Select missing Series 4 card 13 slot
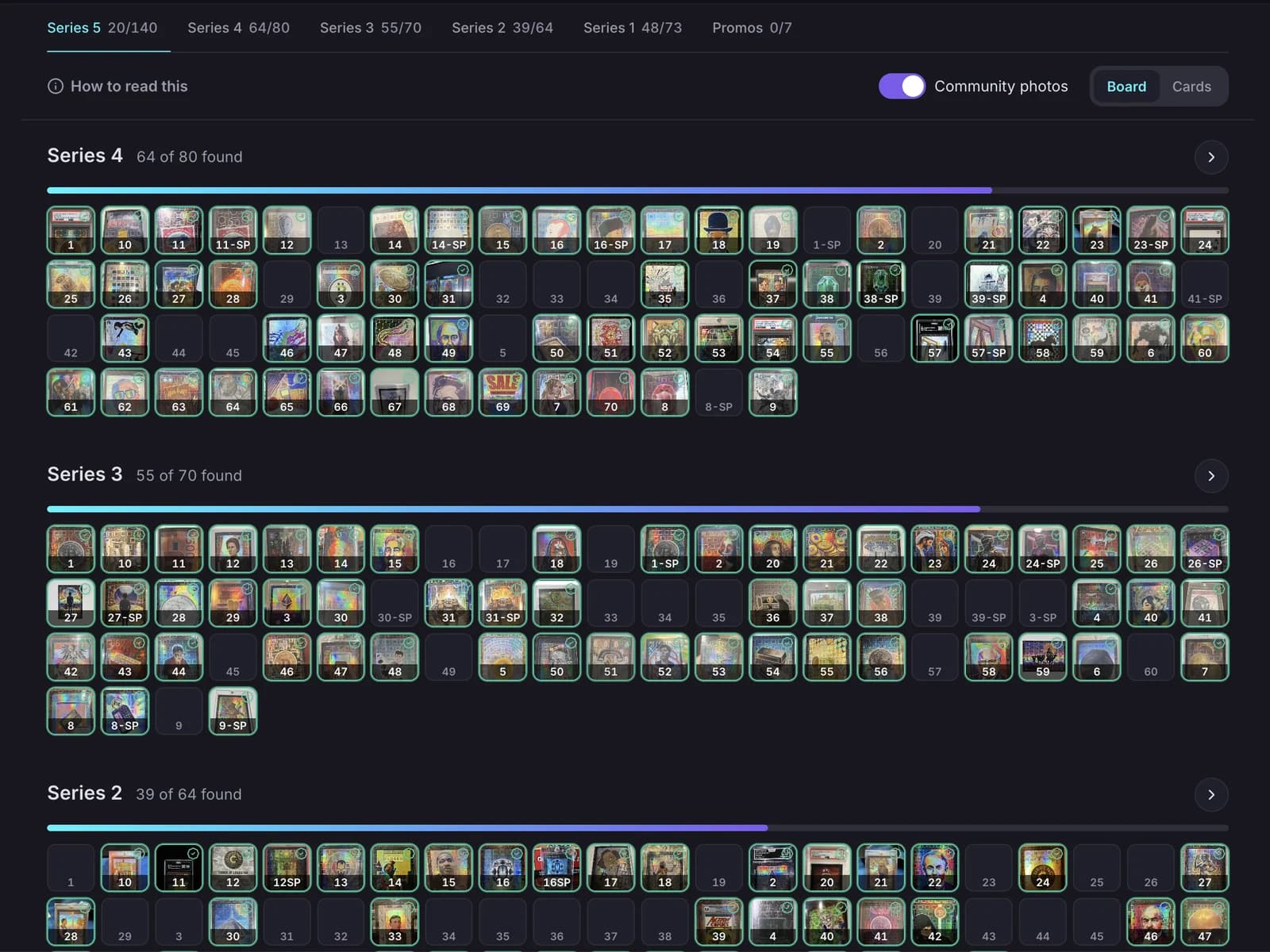The height and width of the screenshot is (952, 1270). pos(341,230)
